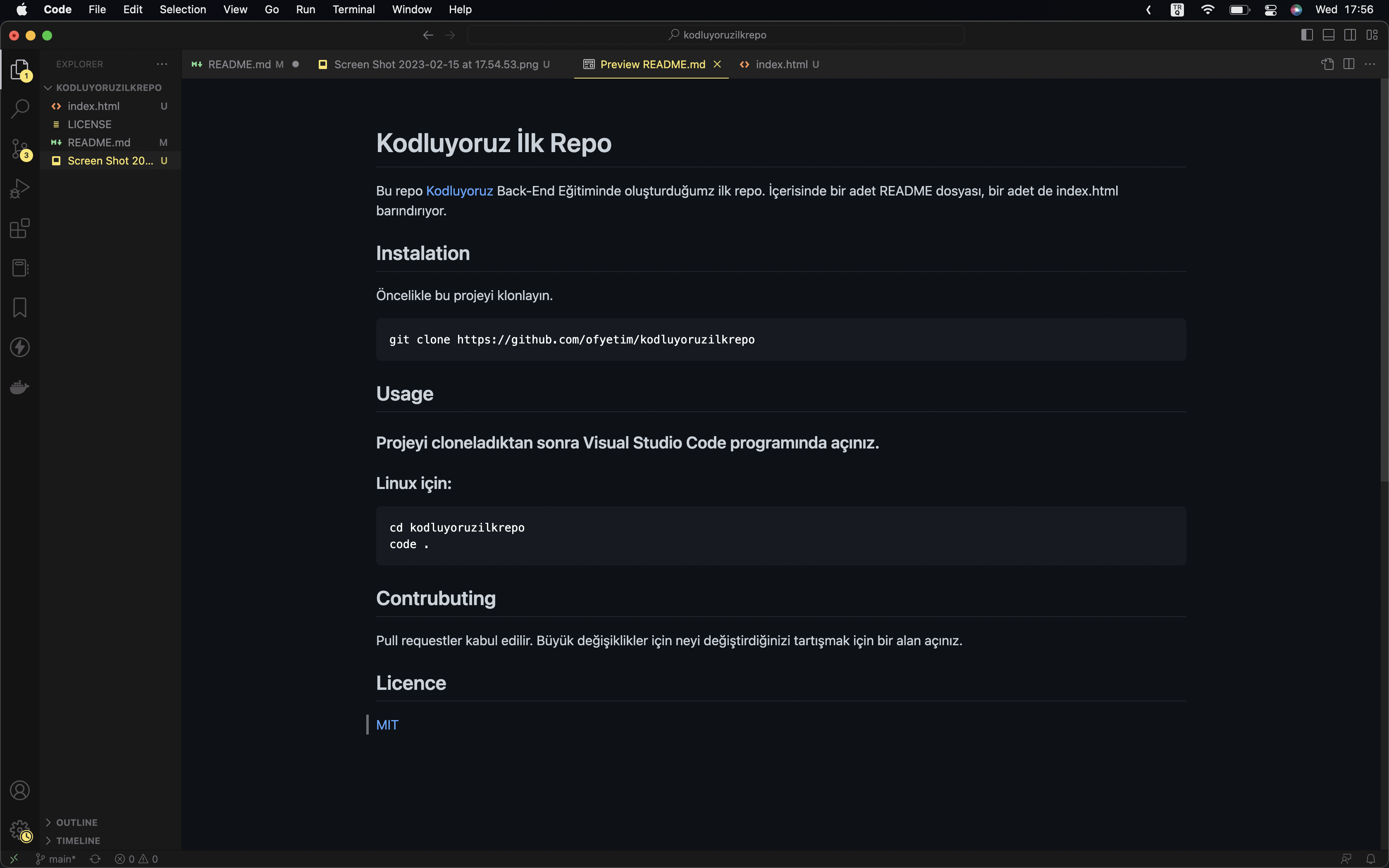This screenshot has width=1389, height=868.
Task: Open the Bookmarks view icon
Action: pos(20,308)
